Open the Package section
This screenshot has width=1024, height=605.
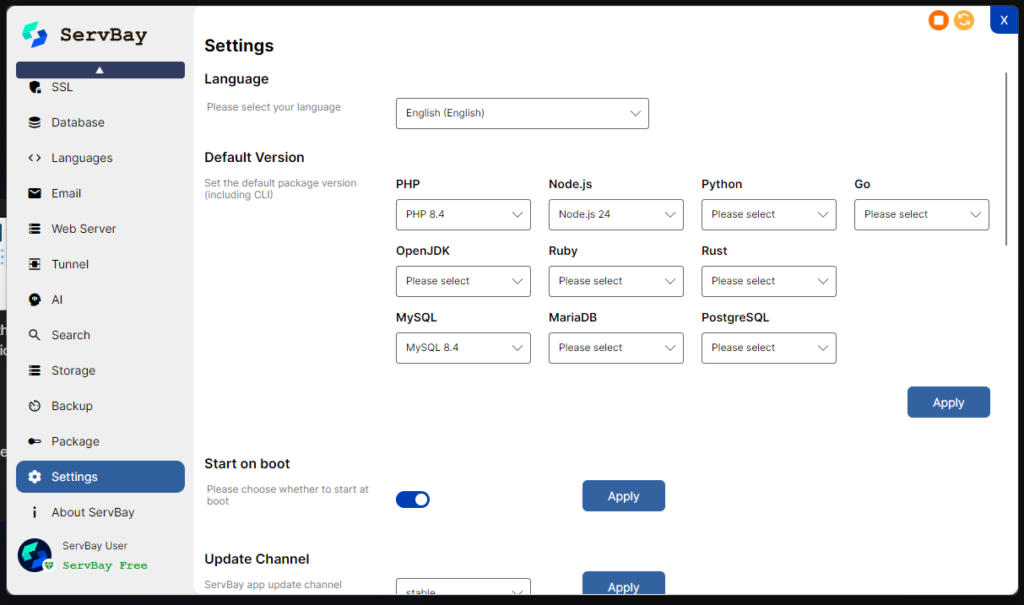pos(100,441)
